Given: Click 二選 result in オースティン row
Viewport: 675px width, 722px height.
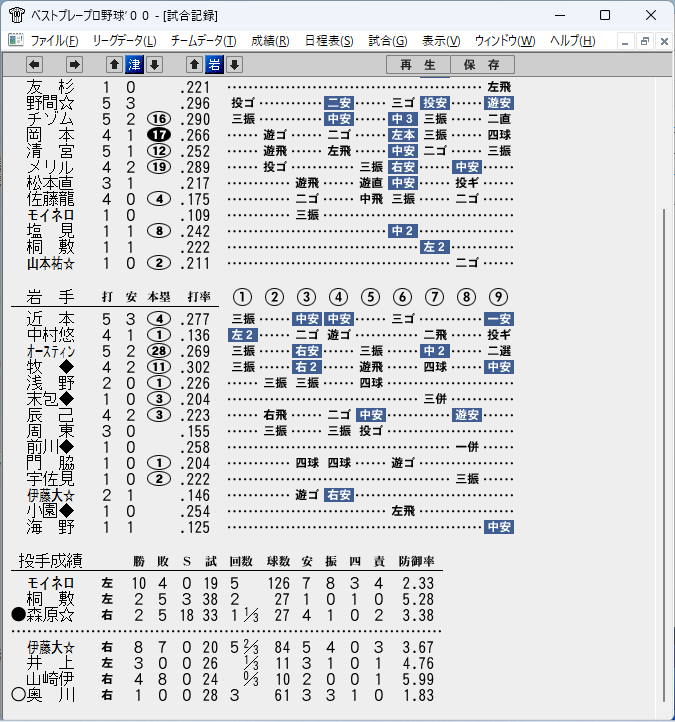Looking at the screenshot, I should click(x=499, y=351).
